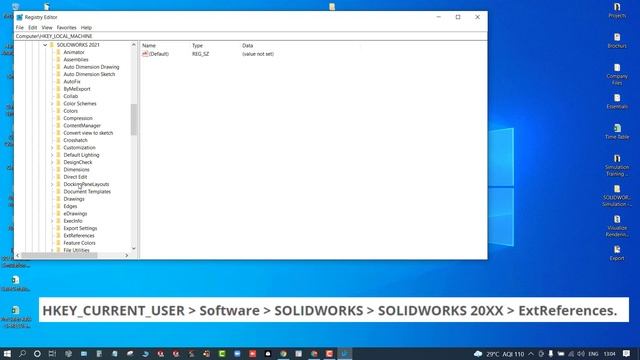Open the Essentials desktop icon
This screenshot has width=640, height=360.
[x=617, y=101]
